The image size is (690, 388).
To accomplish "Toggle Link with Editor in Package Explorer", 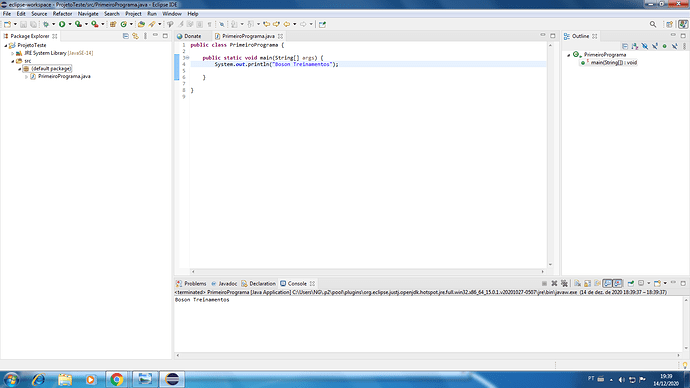I will pos(136,36).
